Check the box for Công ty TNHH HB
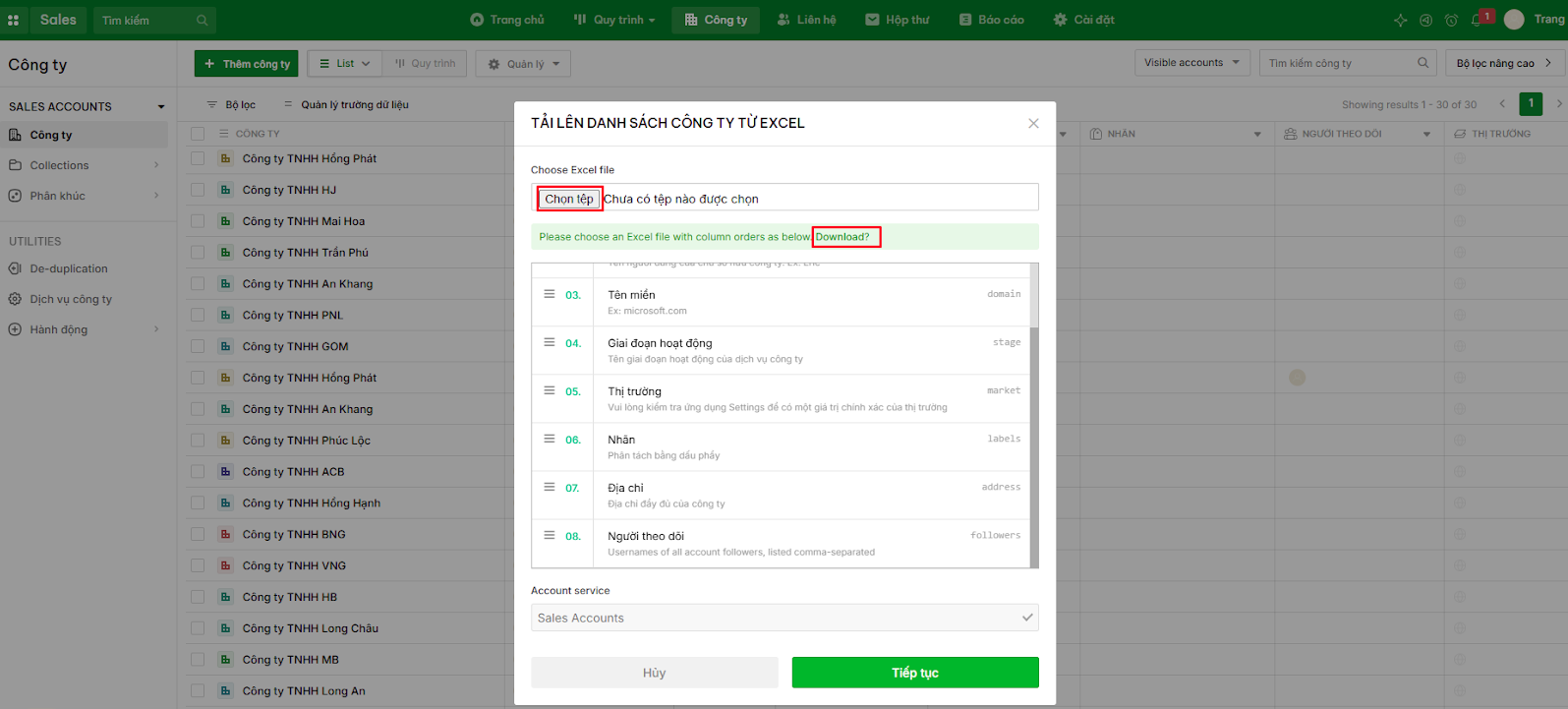The height and width of the screenshot is (709, 1568). tap(198, 597)
